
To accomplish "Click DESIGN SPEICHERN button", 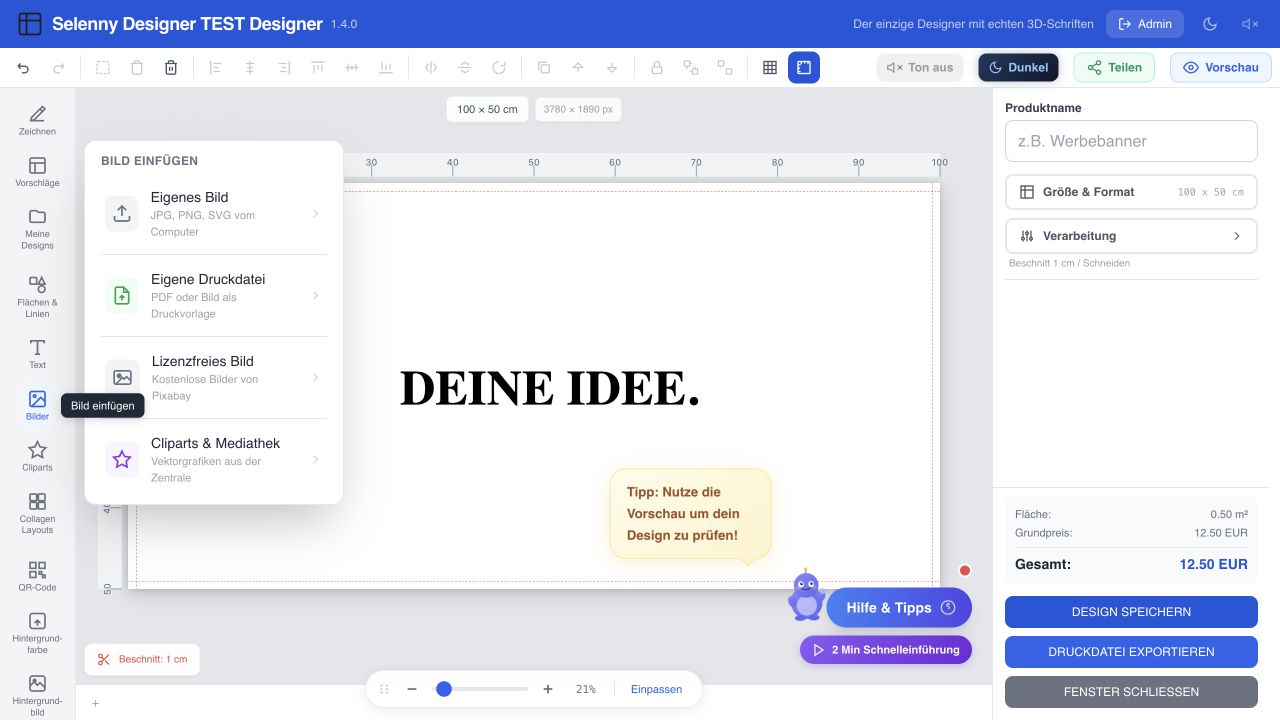I will click(x=1131, y=612).
